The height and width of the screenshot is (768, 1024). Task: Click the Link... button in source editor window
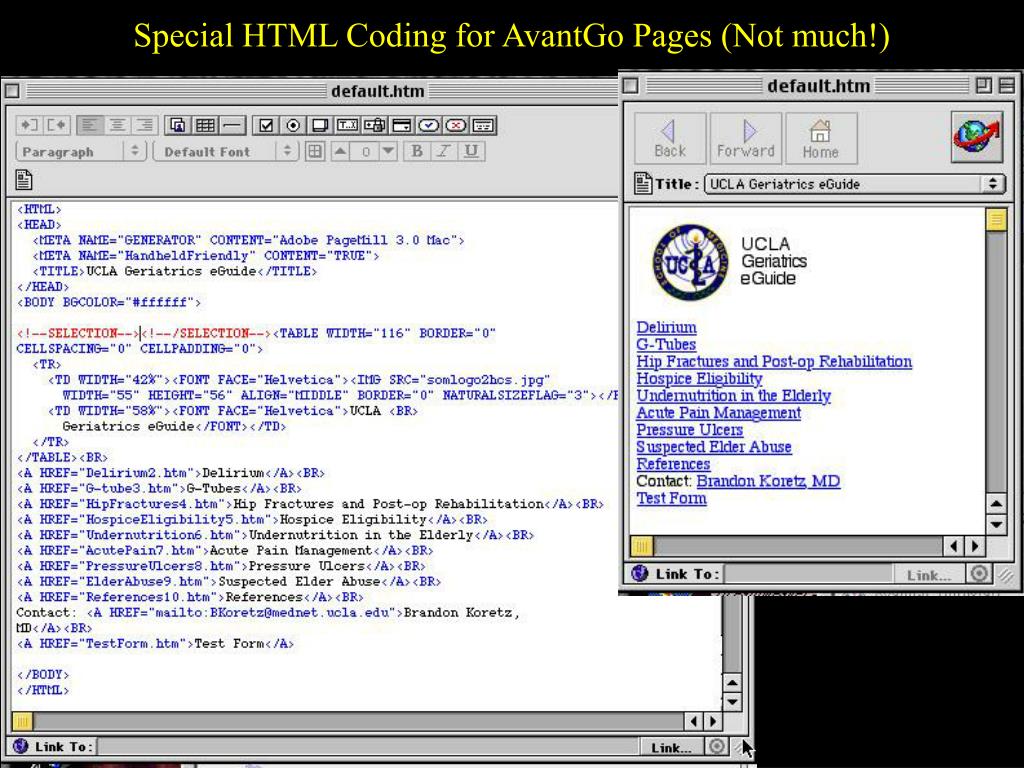(671, 747)
